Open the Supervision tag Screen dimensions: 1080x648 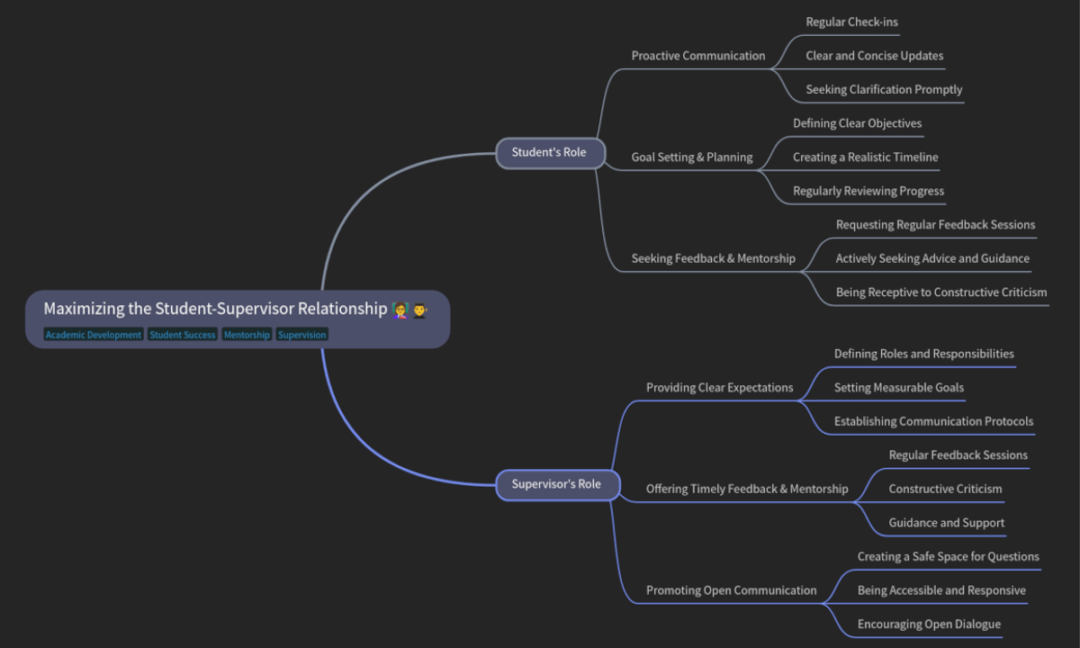coord(302,335)
